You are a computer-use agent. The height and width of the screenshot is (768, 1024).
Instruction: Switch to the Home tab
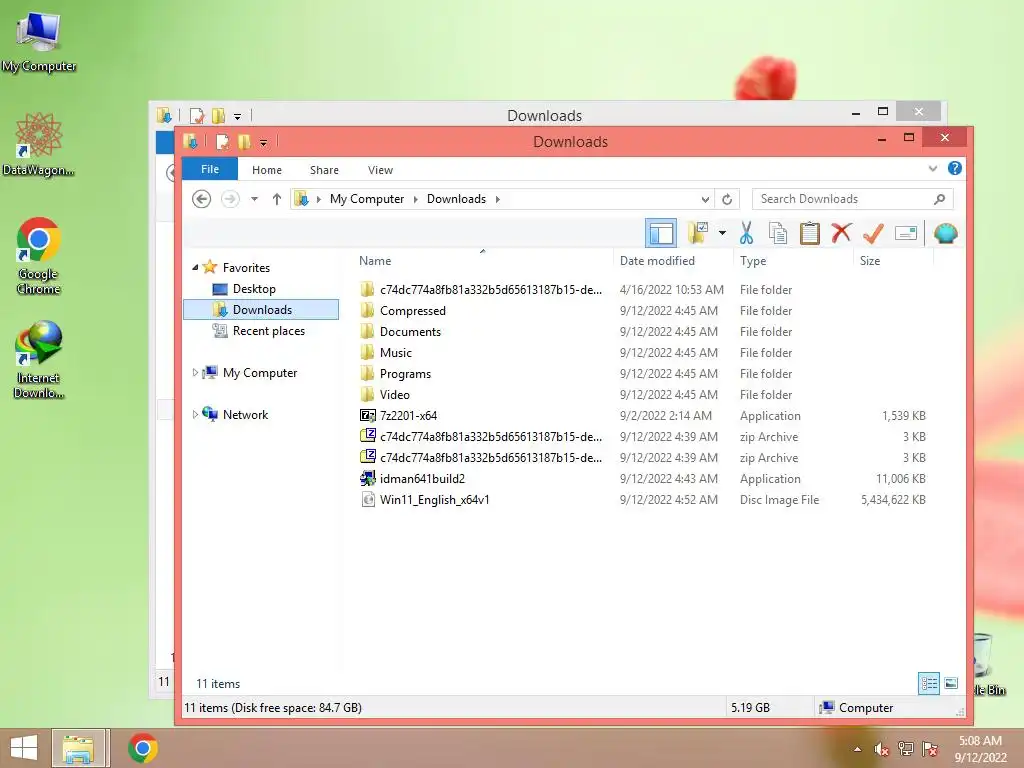point(266,170)
